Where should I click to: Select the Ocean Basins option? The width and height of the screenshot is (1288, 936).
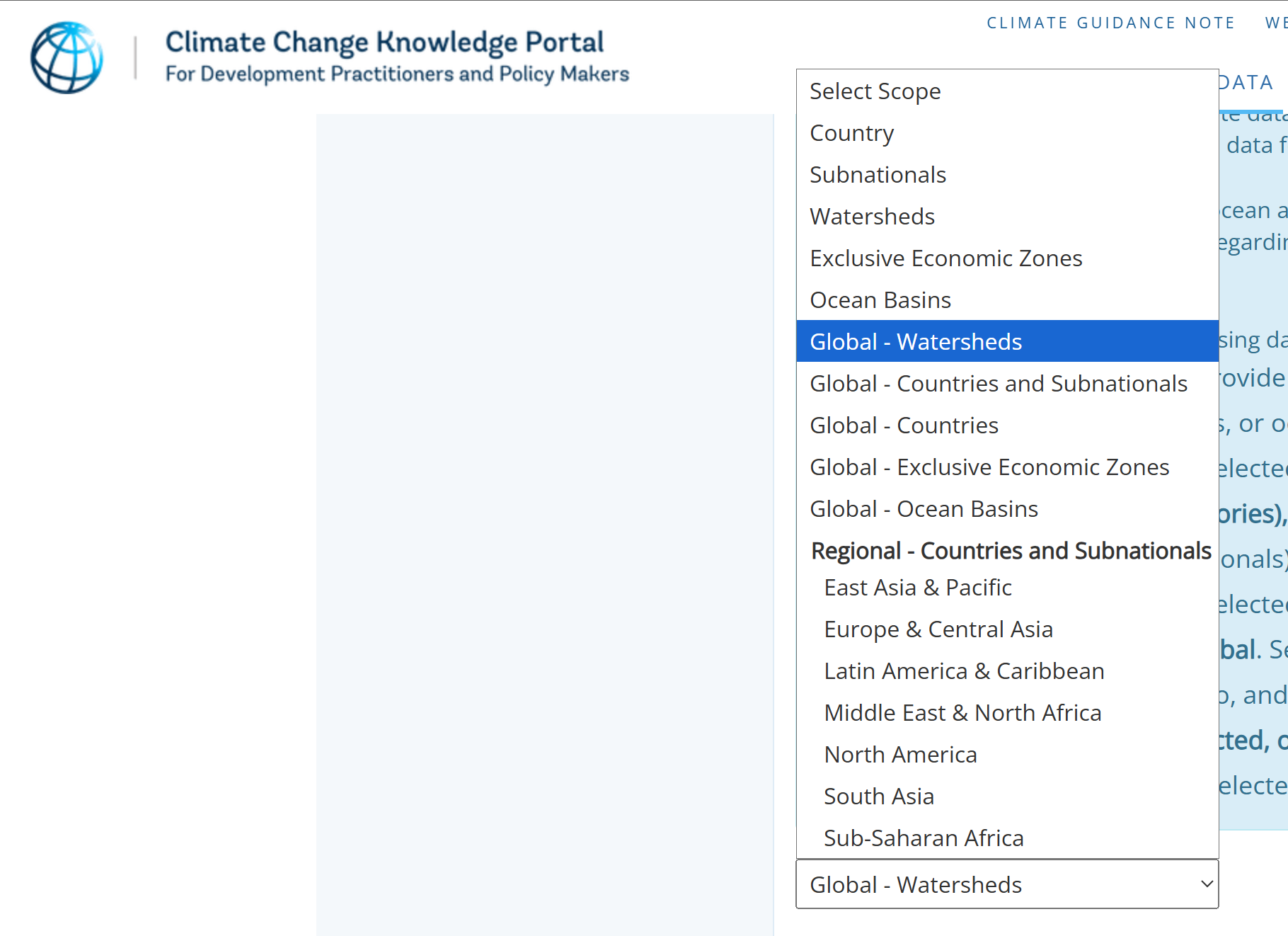pos(880,300)
